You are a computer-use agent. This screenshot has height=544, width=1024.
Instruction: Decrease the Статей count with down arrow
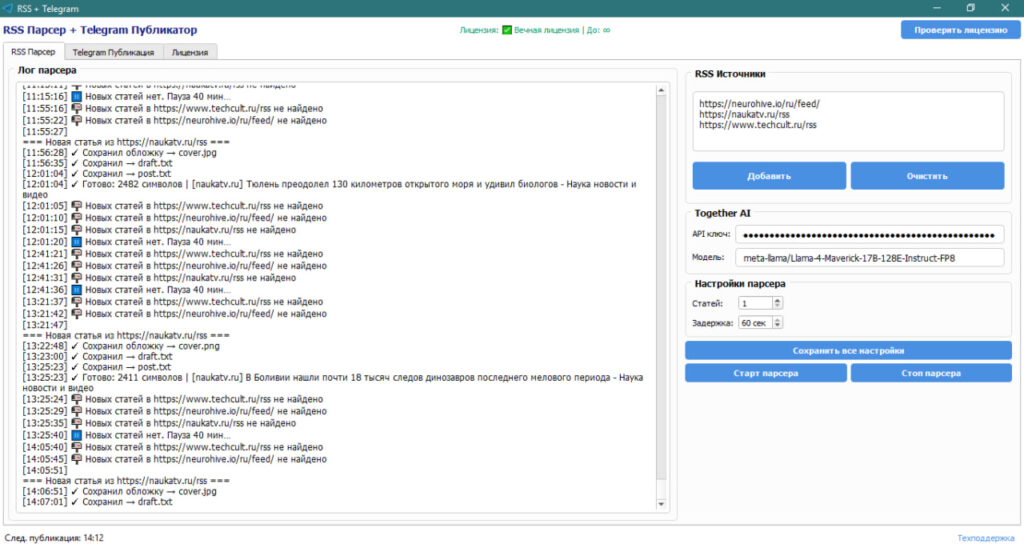pos(778,306)
